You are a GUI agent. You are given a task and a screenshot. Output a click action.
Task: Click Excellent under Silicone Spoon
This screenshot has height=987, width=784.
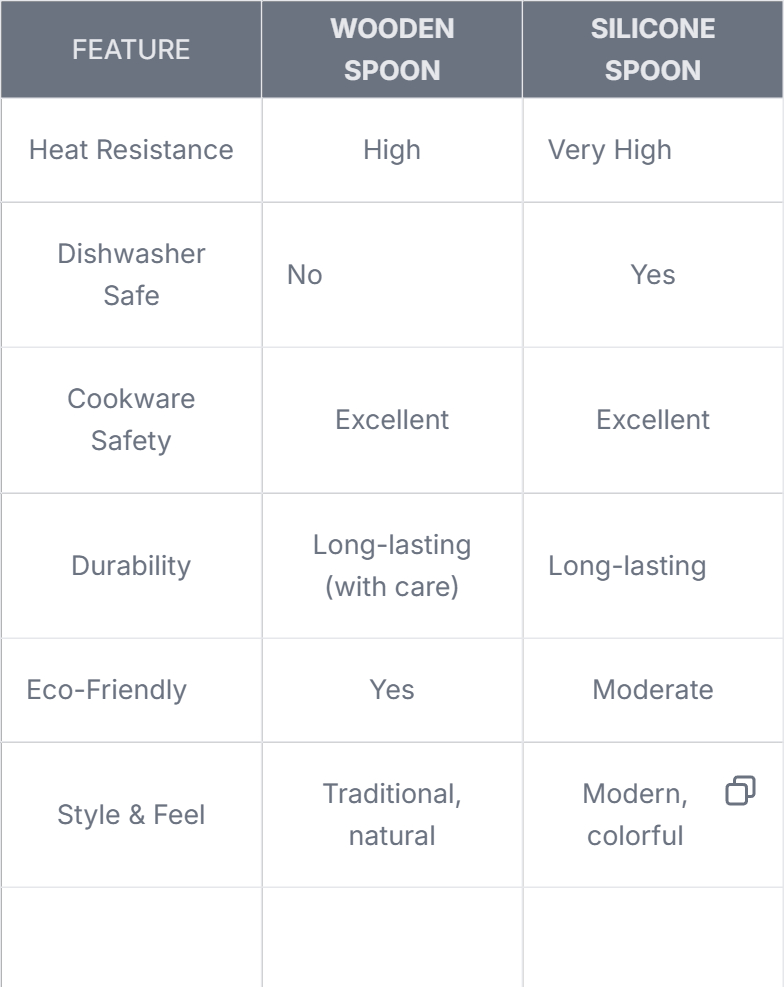tap(652, 420)
